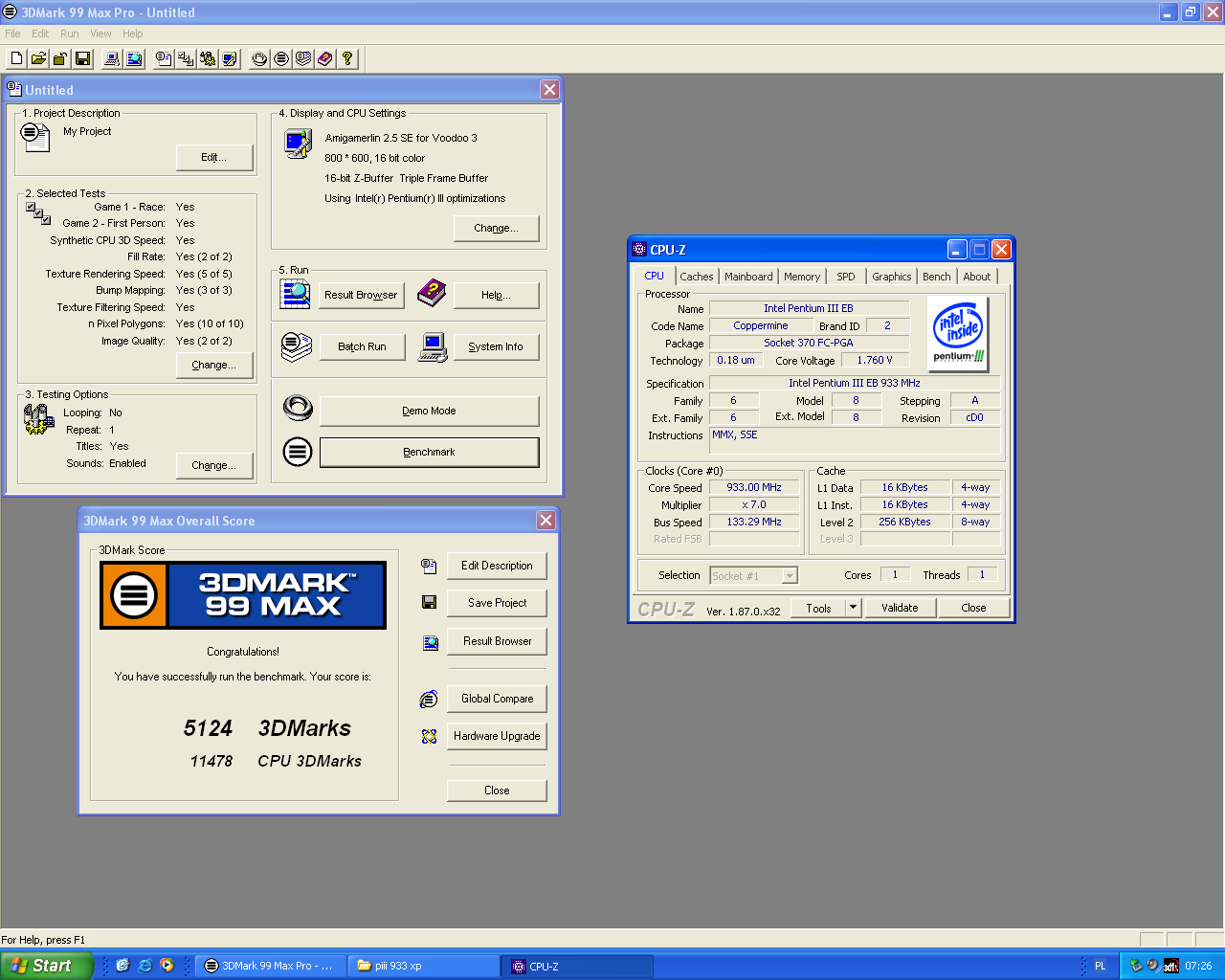Click Change... under Testing Options
This screenshot has width=1225, height=980.
(214, 465)
